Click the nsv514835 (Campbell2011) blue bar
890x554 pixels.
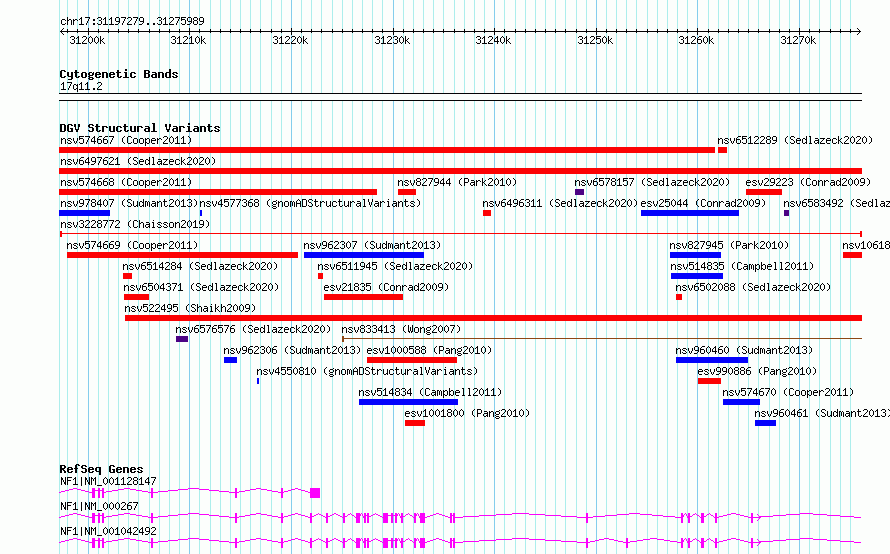coord(696,276)
